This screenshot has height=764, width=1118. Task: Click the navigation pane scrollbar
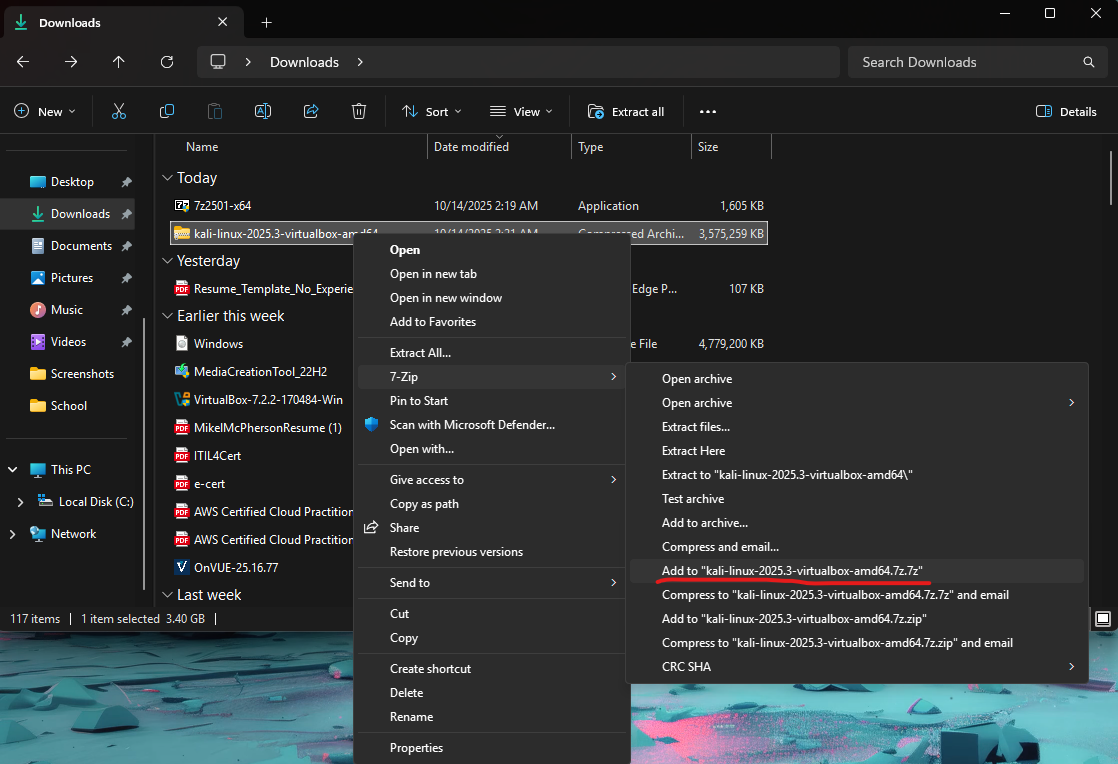(144, 453)
